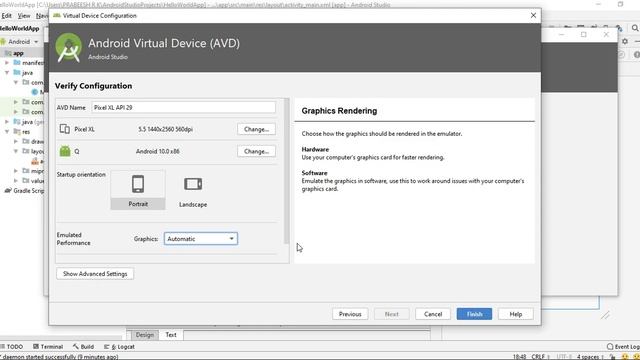
Task: Maximize the background AVD Manager window
Action: click(x=584, y=35)
